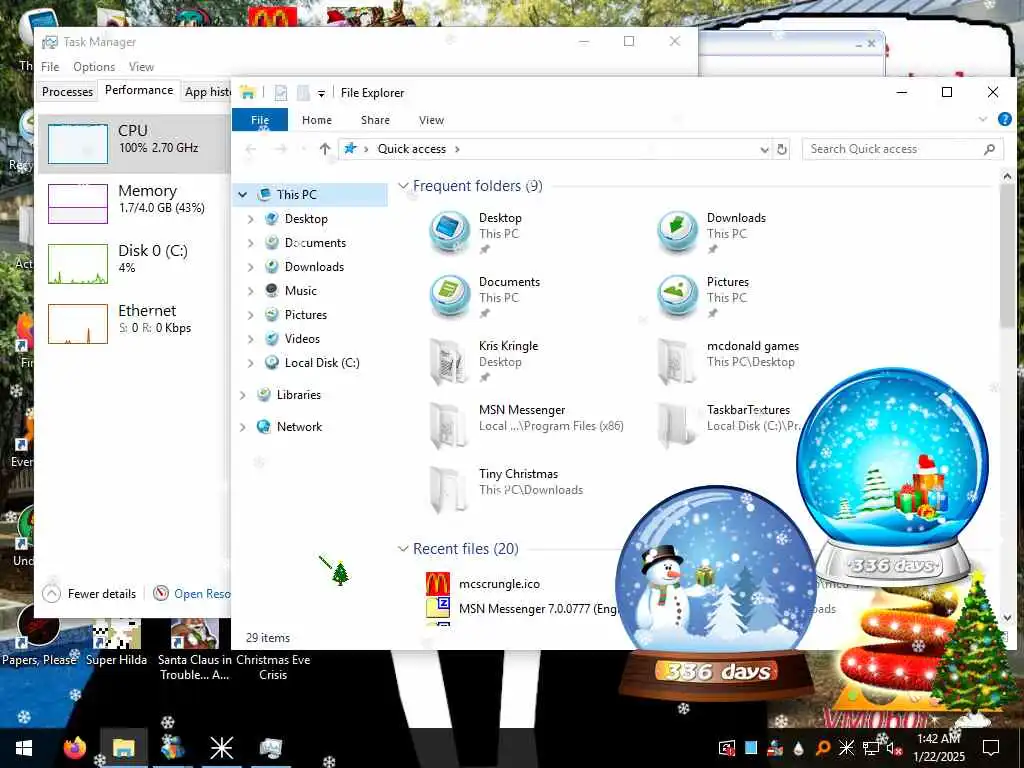Switch to Processes tab in Task Manager
Viewport: 1024px width, 768px height.
[67, 91]
